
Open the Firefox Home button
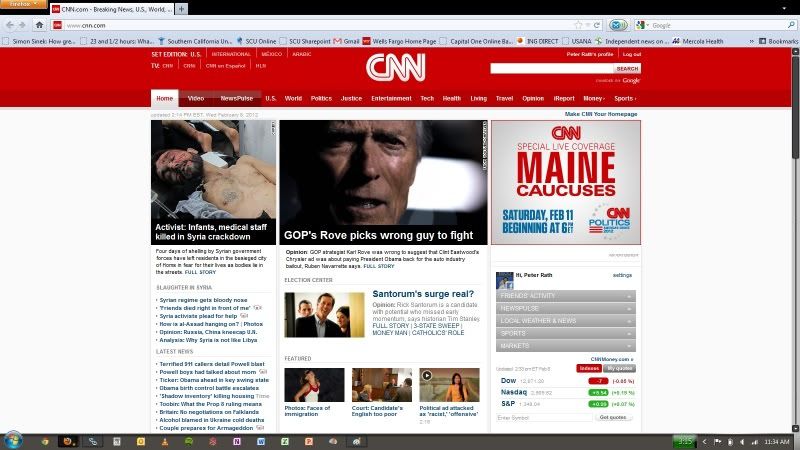39,24
